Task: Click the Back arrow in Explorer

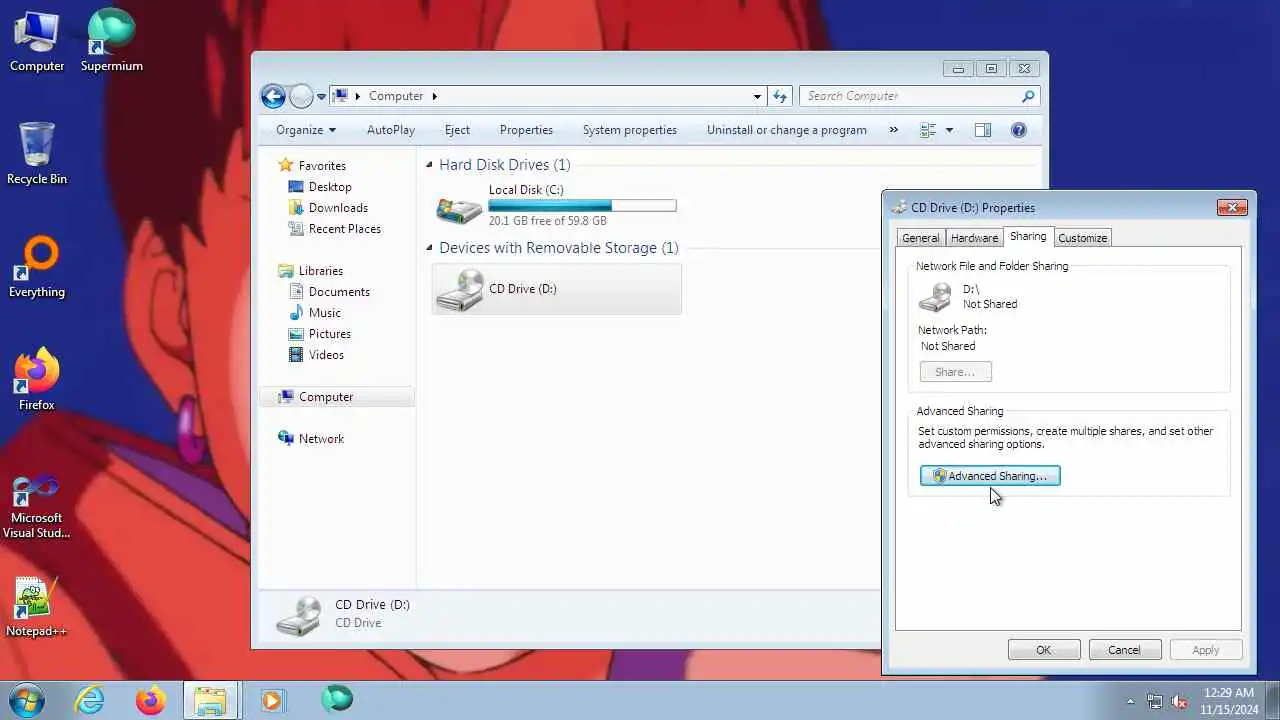Action: click(273, 96)
